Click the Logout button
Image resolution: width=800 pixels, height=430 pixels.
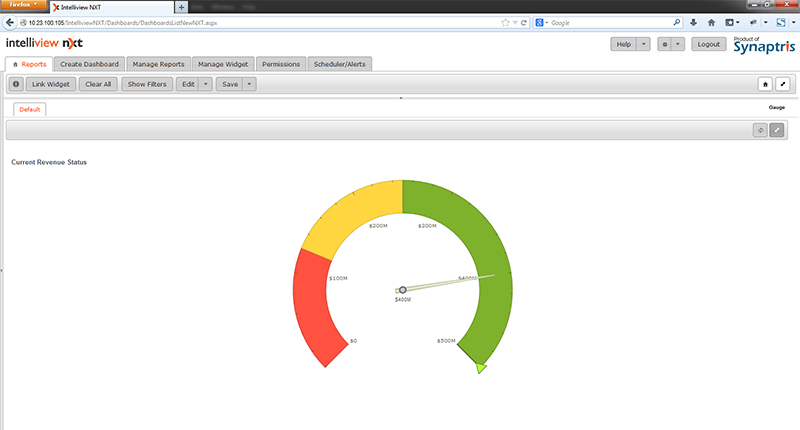click(709, 45)
